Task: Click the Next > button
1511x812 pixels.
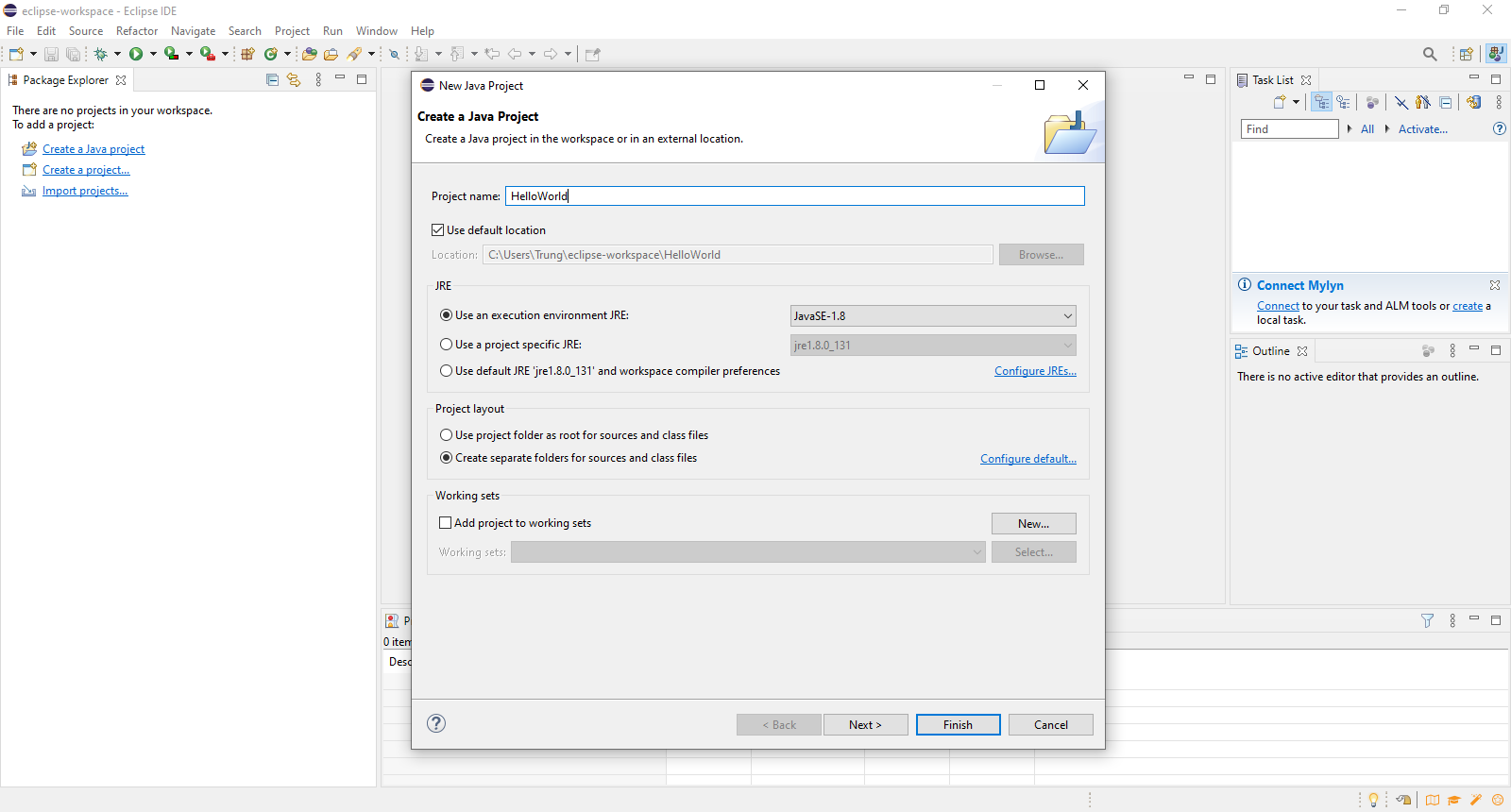Action: pos(865,725)
